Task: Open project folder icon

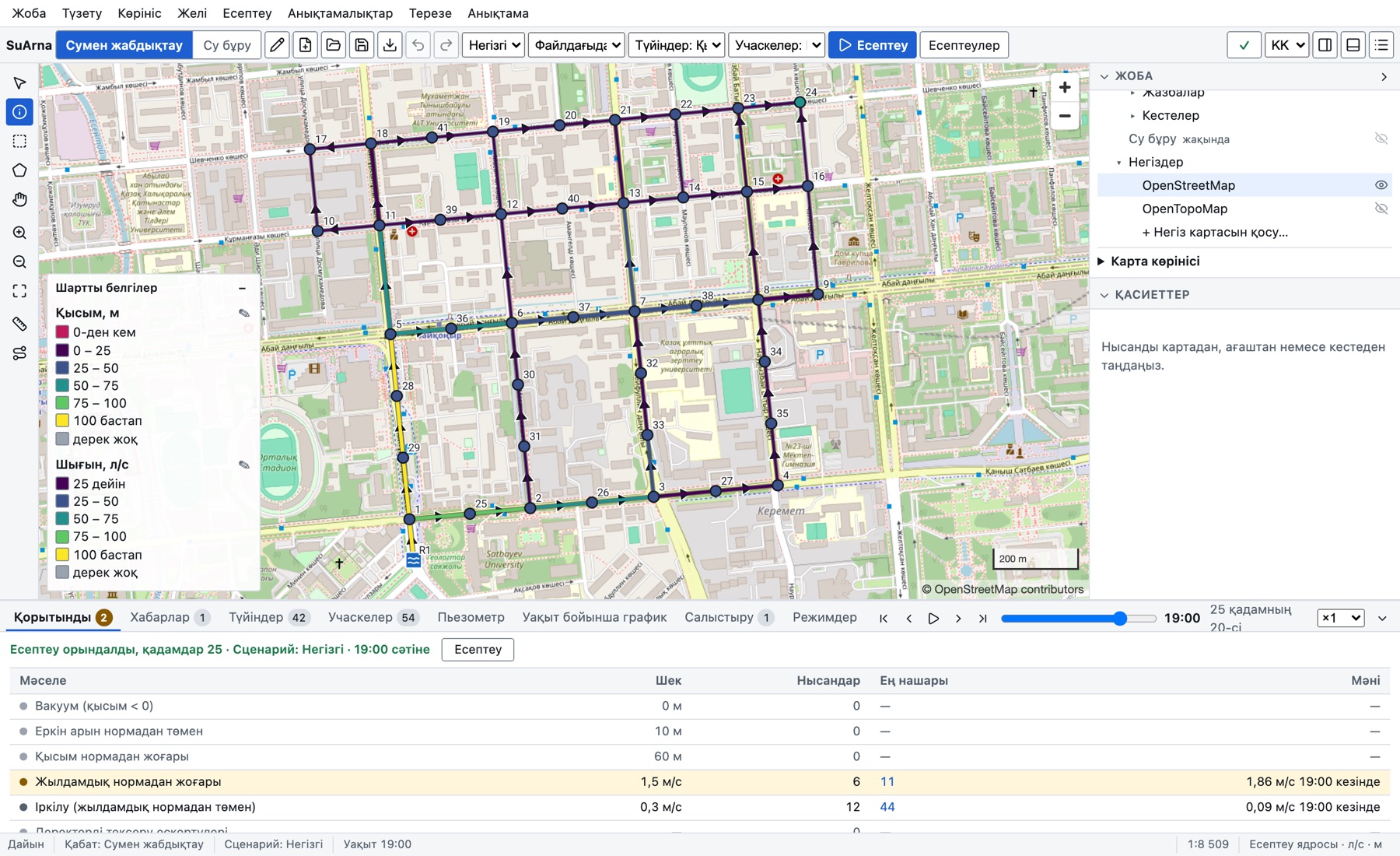Action: [x=334, y=45]
